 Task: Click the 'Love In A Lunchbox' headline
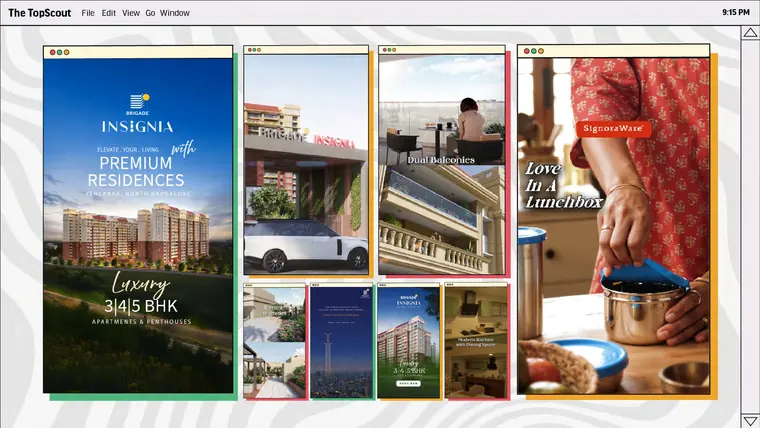click(563, 185)
